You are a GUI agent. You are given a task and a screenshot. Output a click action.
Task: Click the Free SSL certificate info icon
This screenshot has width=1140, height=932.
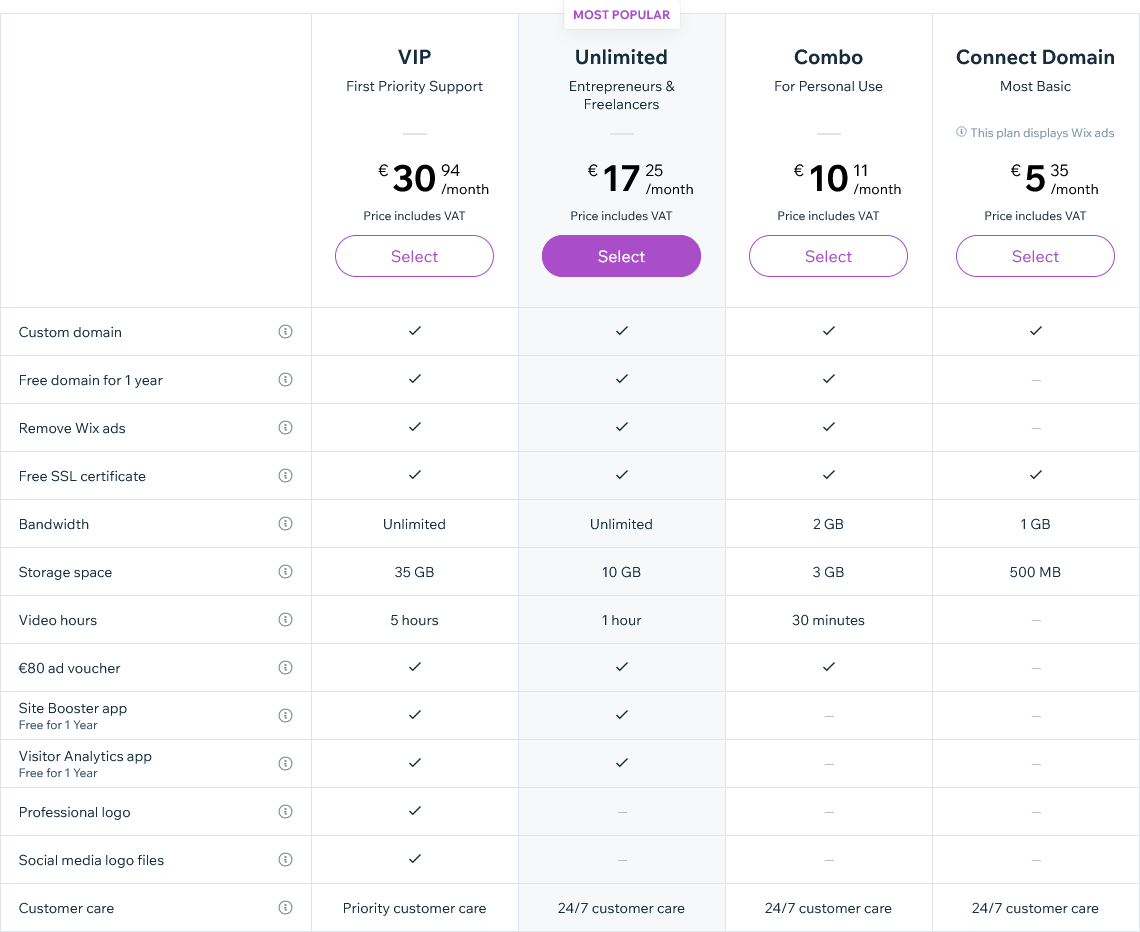285,475
